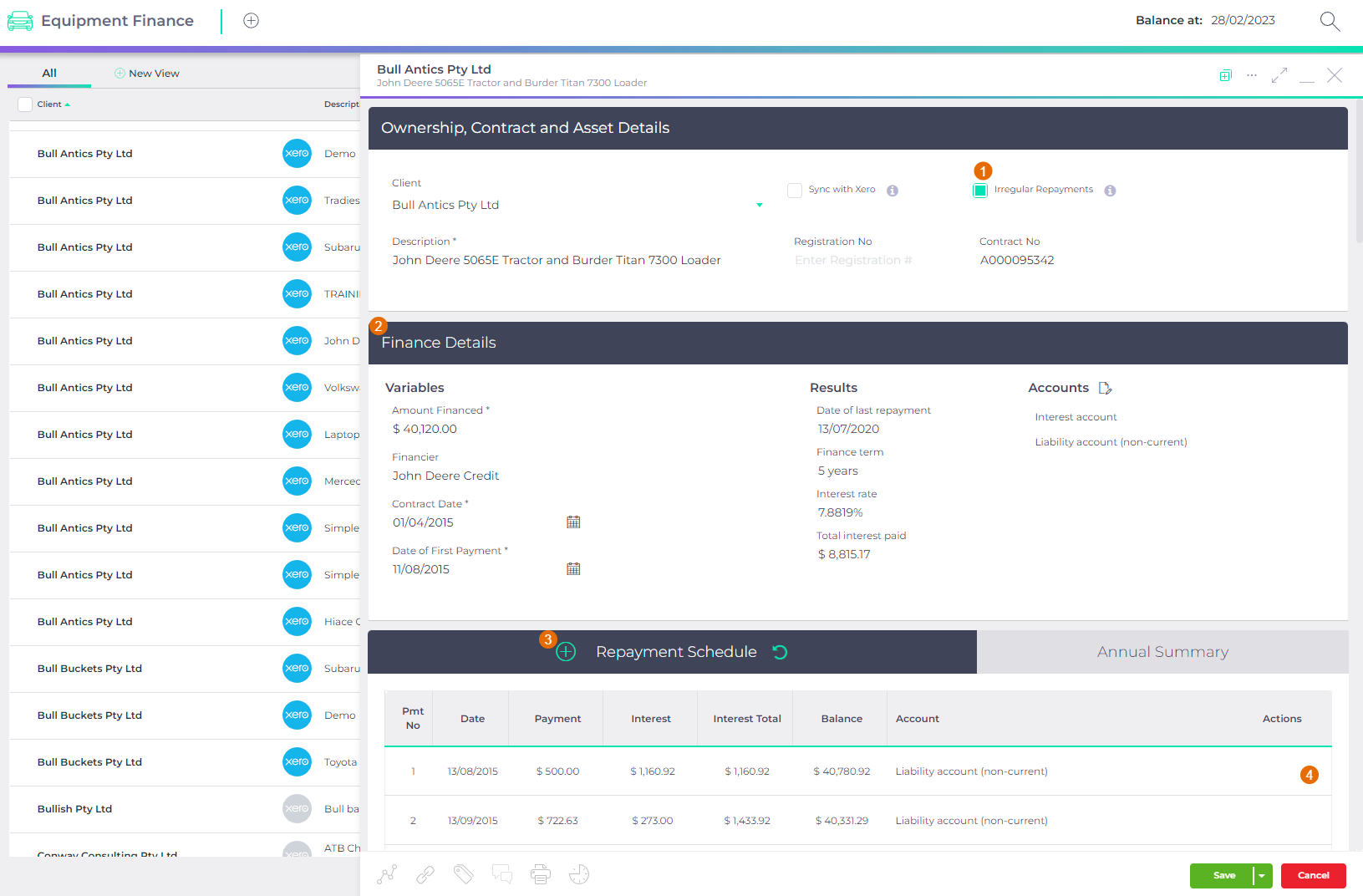
Task: Open calendar picker for Contract Date
Action: [x=573, y=522]
